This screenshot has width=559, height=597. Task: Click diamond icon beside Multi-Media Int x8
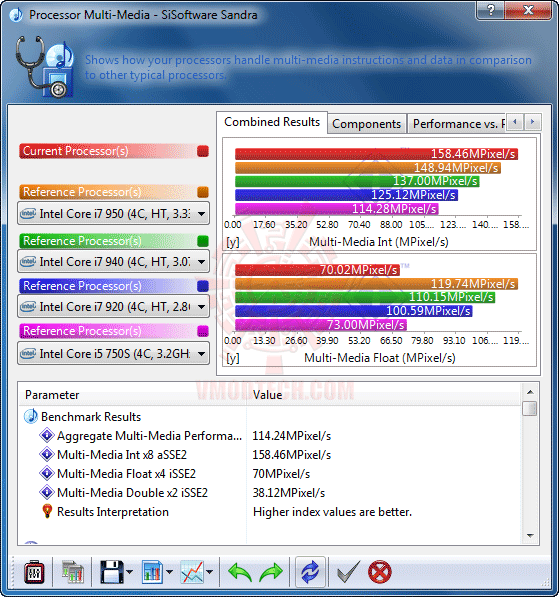[x=47, y=454]
